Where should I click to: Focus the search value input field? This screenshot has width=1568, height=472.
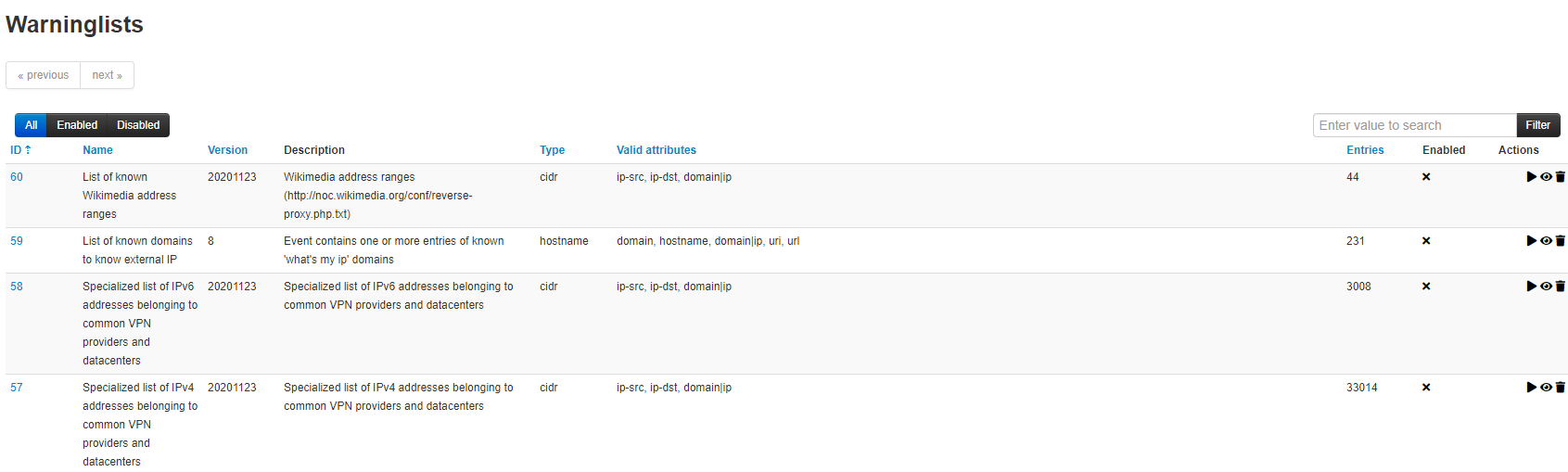point(1414,125)
